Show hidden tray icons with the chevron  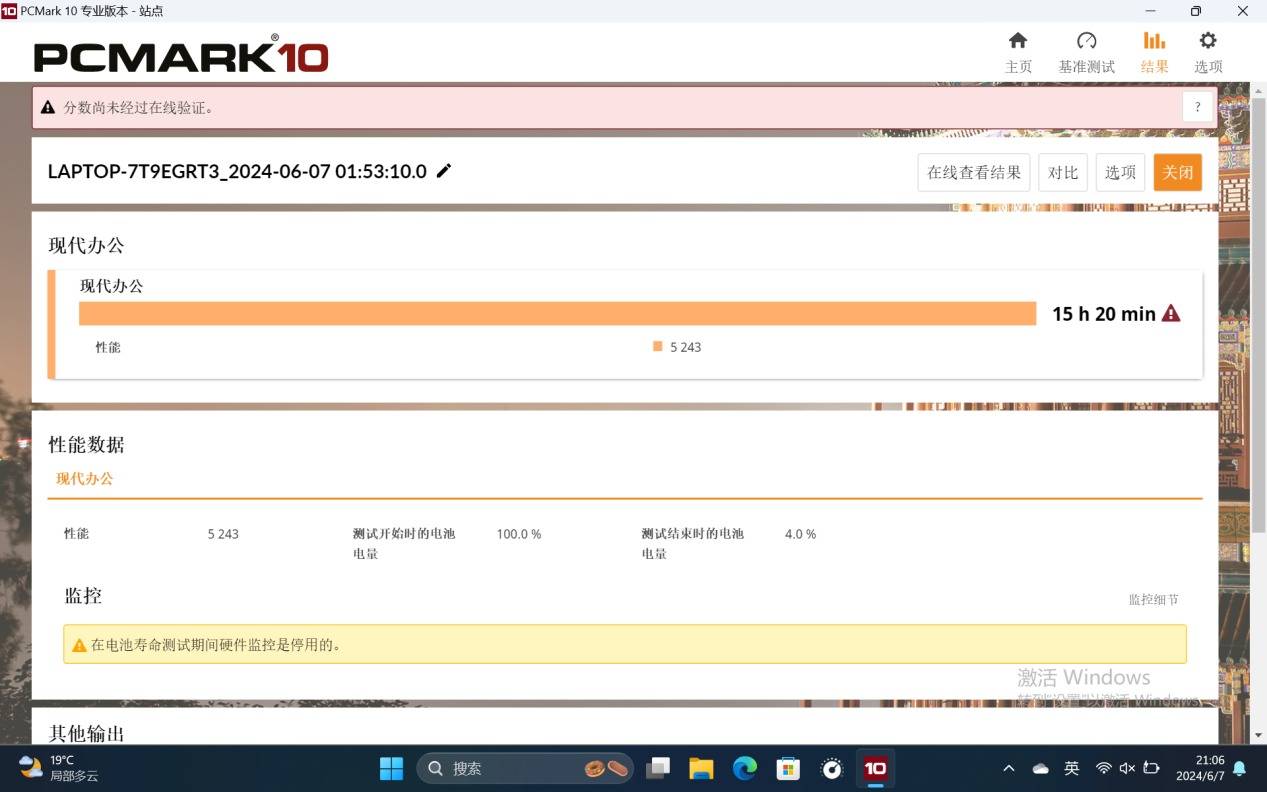[1008, 768]
